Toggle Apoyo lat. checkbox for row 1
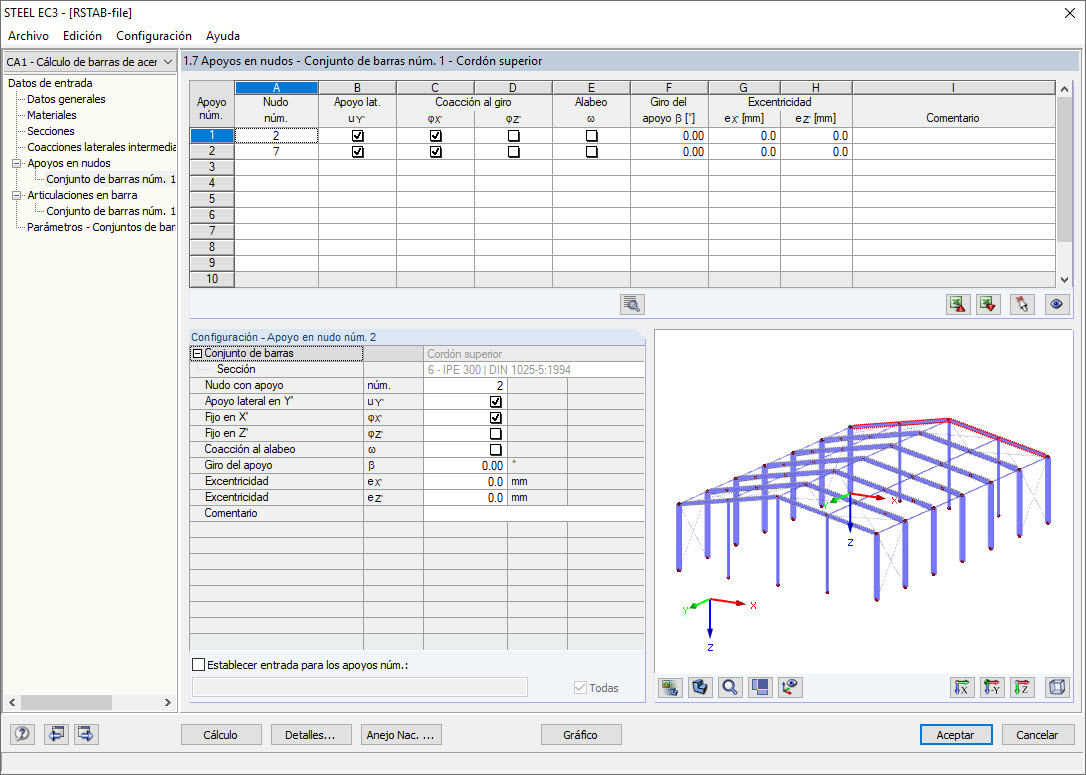The height and width of the screenshot is (775, 1086). [357, 136]
